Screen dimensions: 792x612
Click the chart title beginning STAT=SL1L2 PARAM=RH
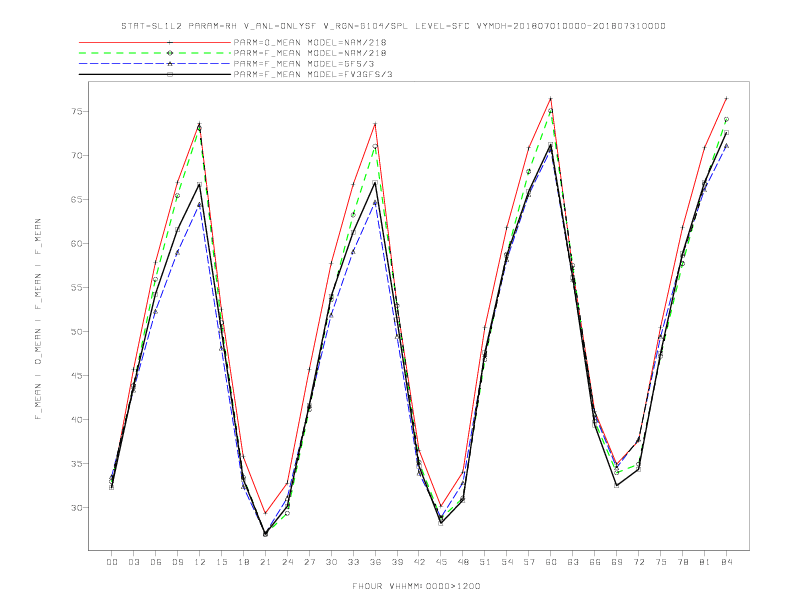(x=393, y=26)
